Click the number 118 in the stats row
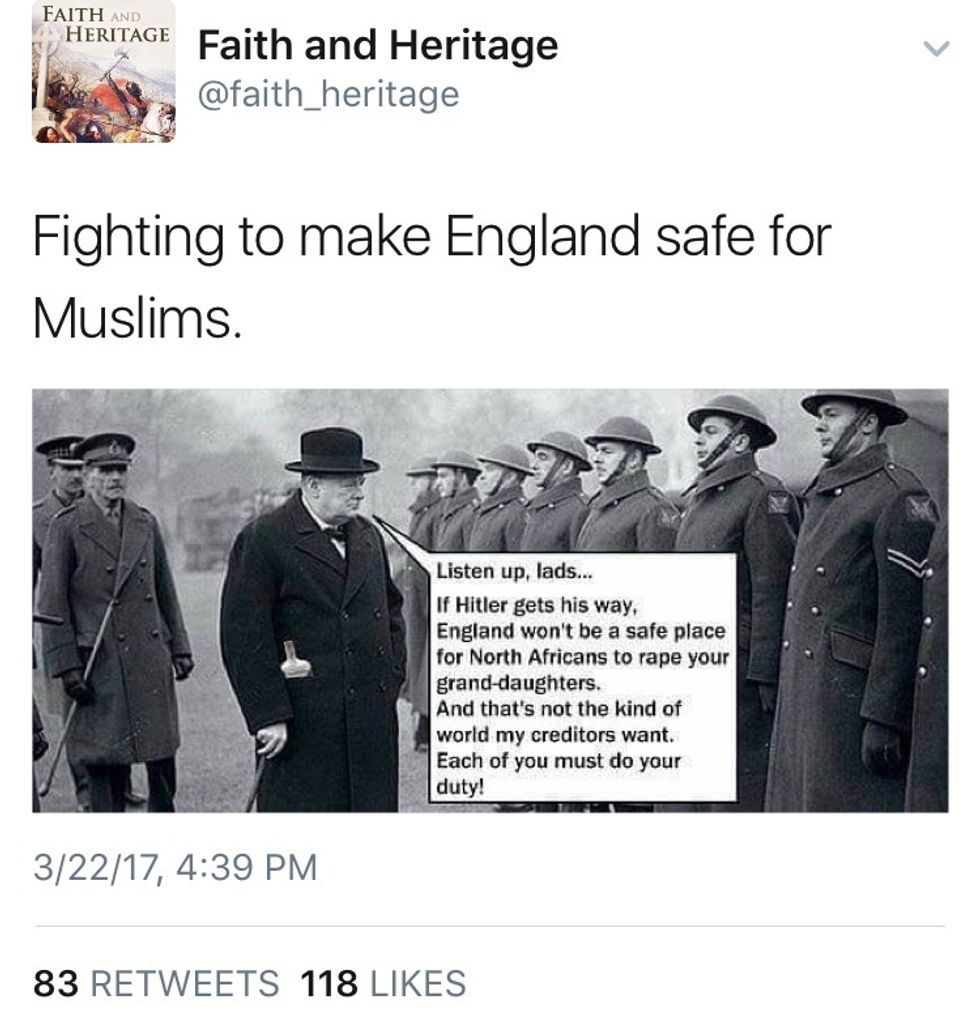 point(329,983)
